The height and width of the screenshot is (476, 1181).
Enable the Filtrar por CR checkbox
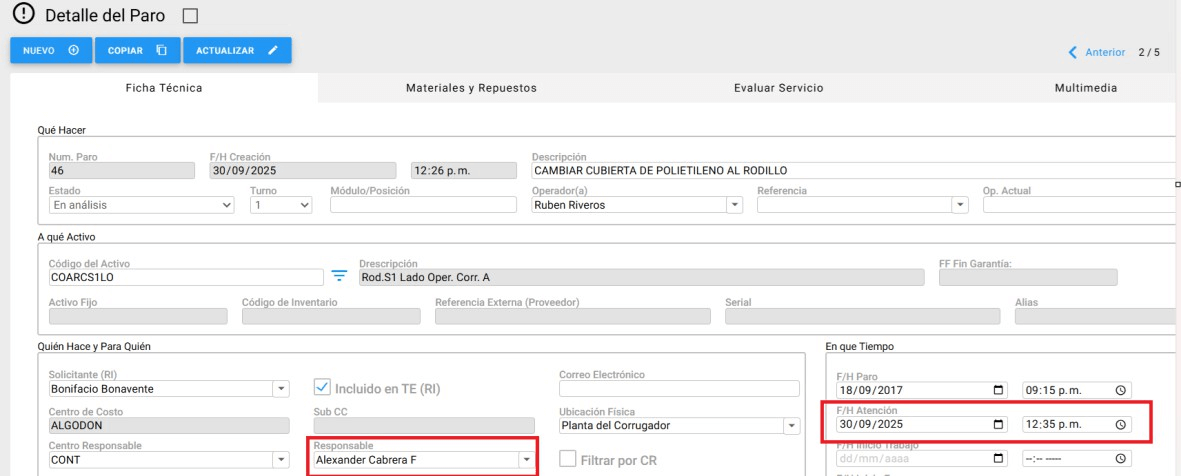click(x=568, y=459)
